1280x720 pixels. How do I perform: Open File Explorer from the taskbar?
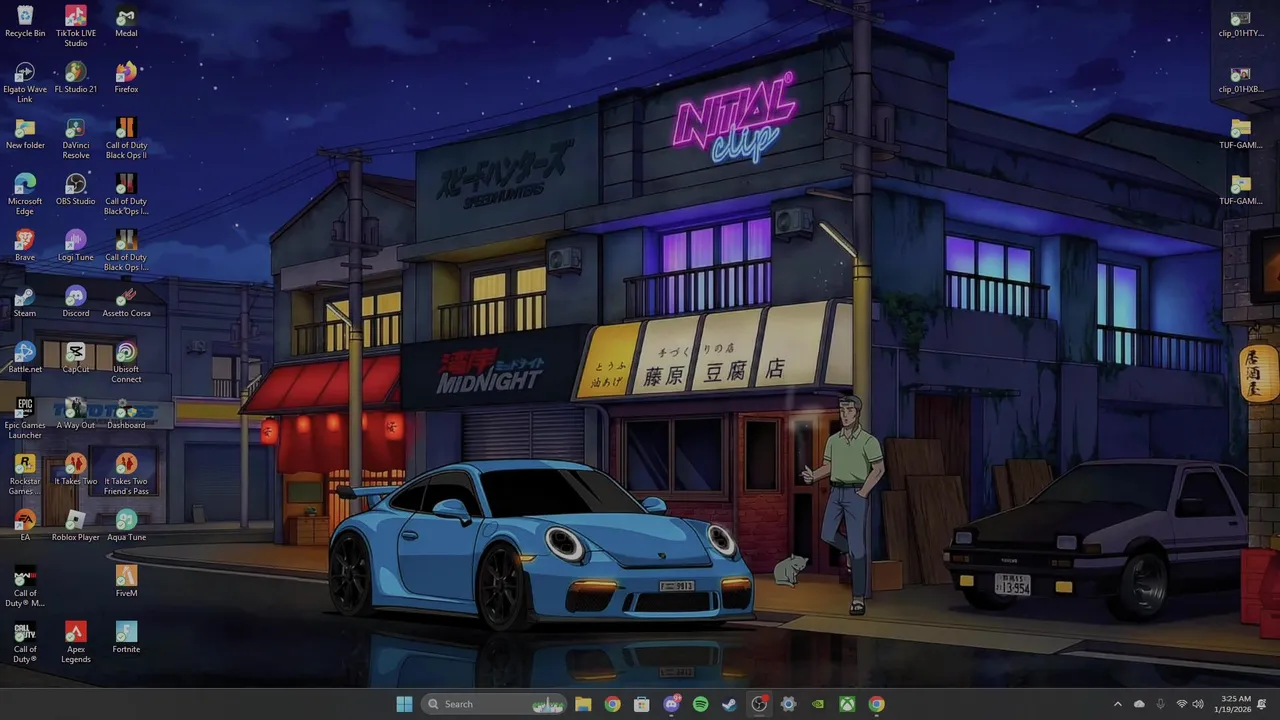click(583, 704)
